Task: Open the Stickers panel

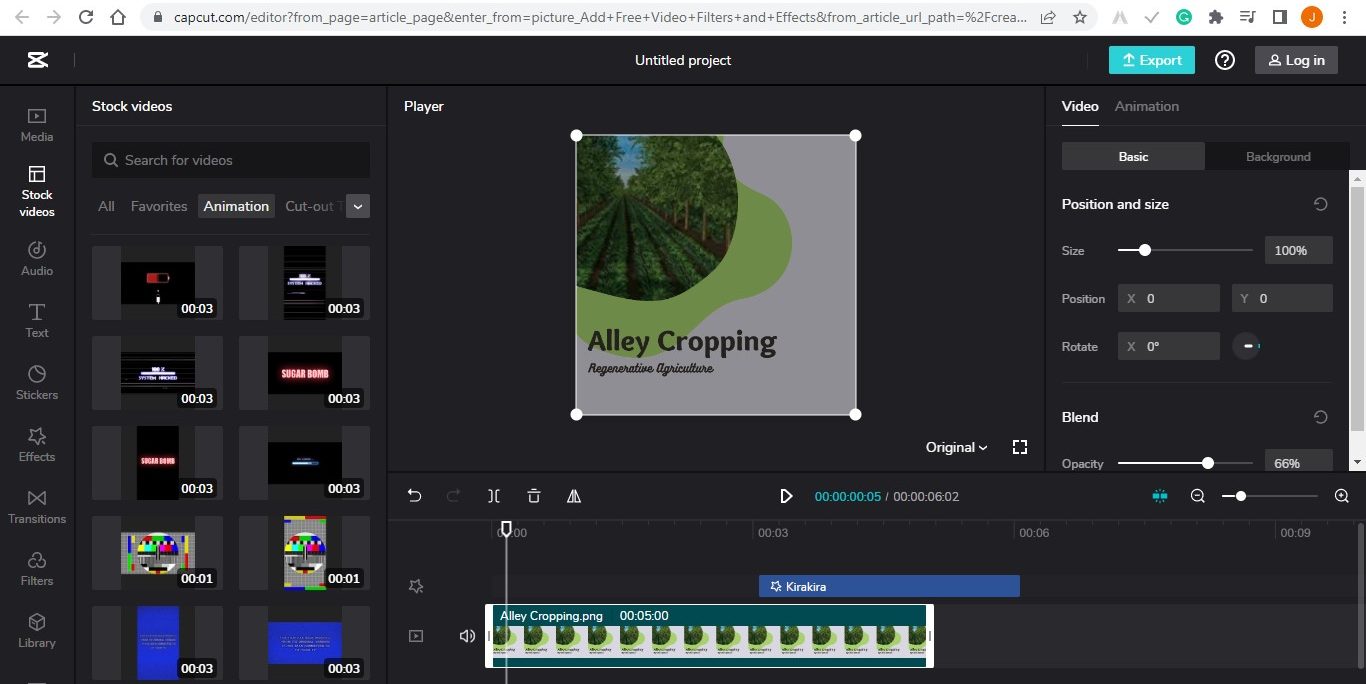Action: coord(36,382)
